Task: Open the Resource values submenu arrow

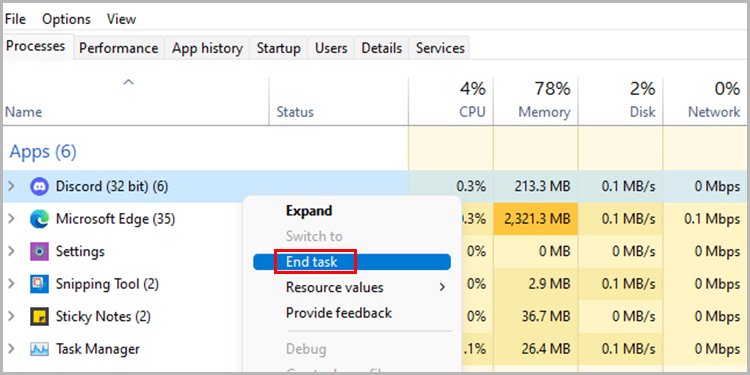Action: [x=442, y=287]
